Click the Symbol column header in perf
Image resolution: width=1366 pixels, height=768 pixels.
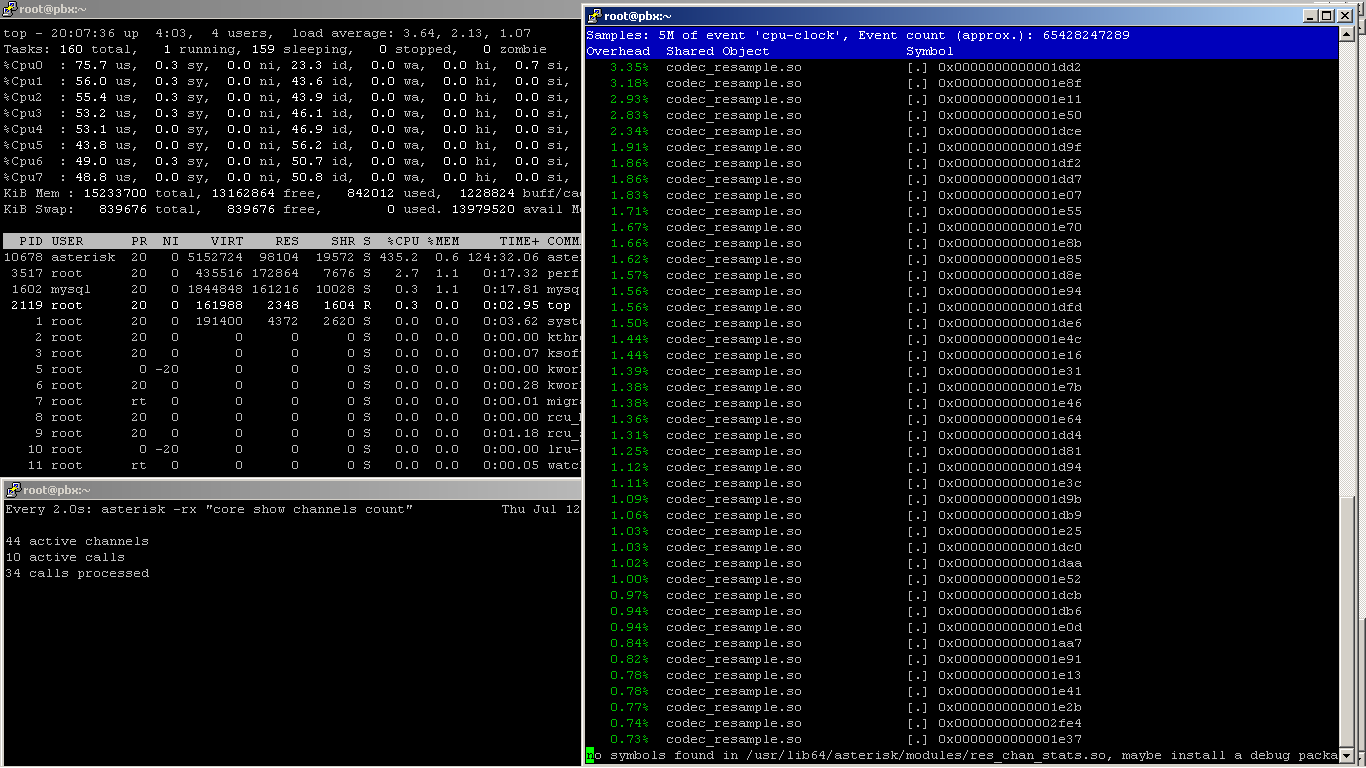point(929,51)
